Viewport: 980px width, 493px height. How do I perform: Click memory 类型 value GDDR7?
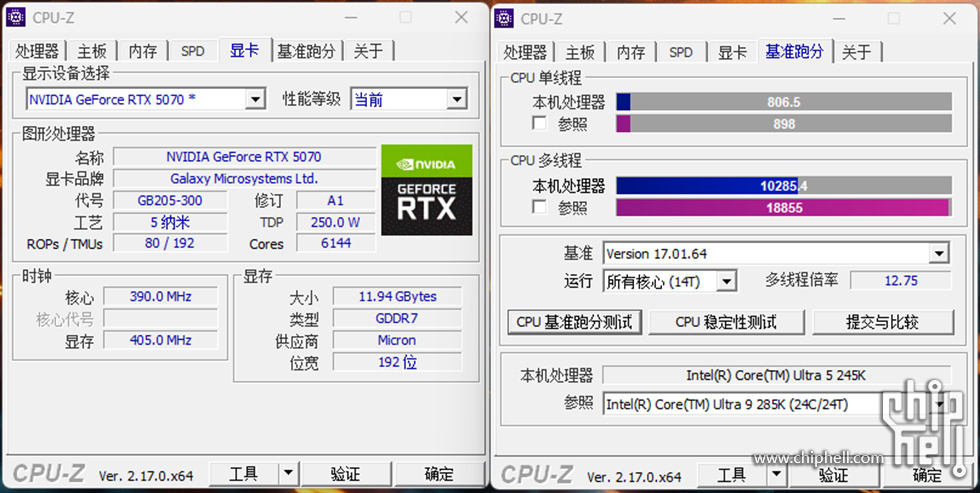(x=398, y=319)
